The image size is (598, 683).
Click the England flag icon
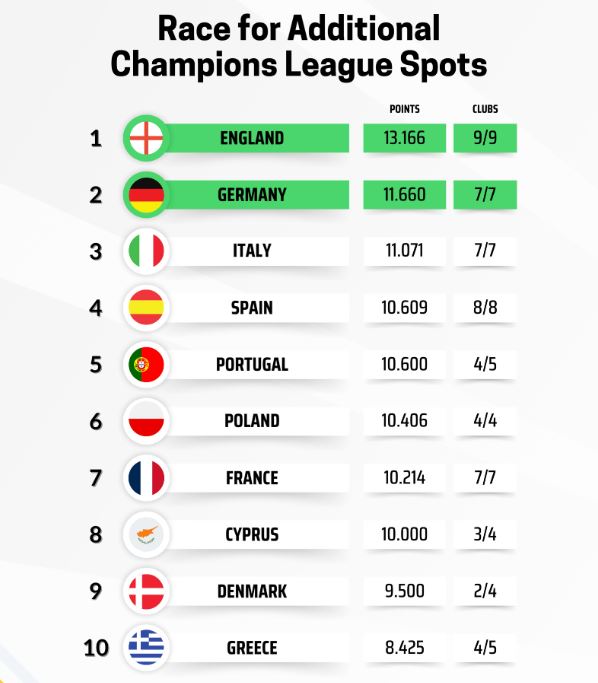click(146, 138)
